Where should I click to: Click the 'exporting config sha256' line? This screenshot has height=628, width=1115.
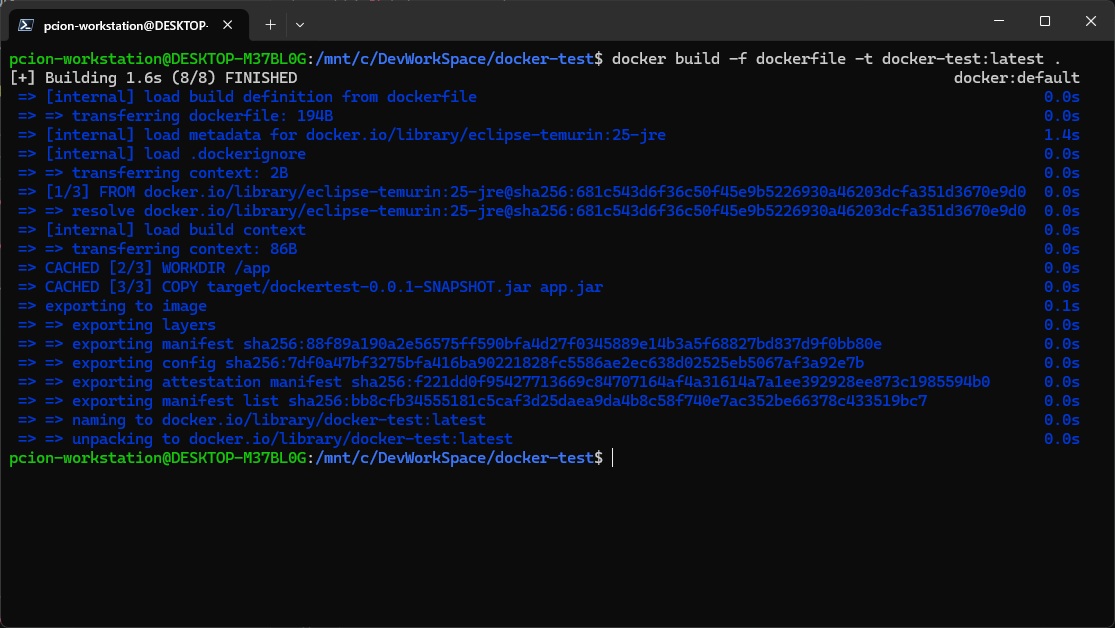pos(441,363)
